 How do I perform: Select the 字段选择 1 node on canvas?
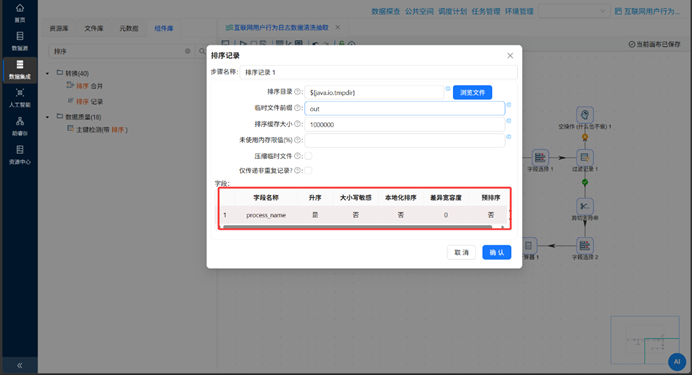[540, 158]
